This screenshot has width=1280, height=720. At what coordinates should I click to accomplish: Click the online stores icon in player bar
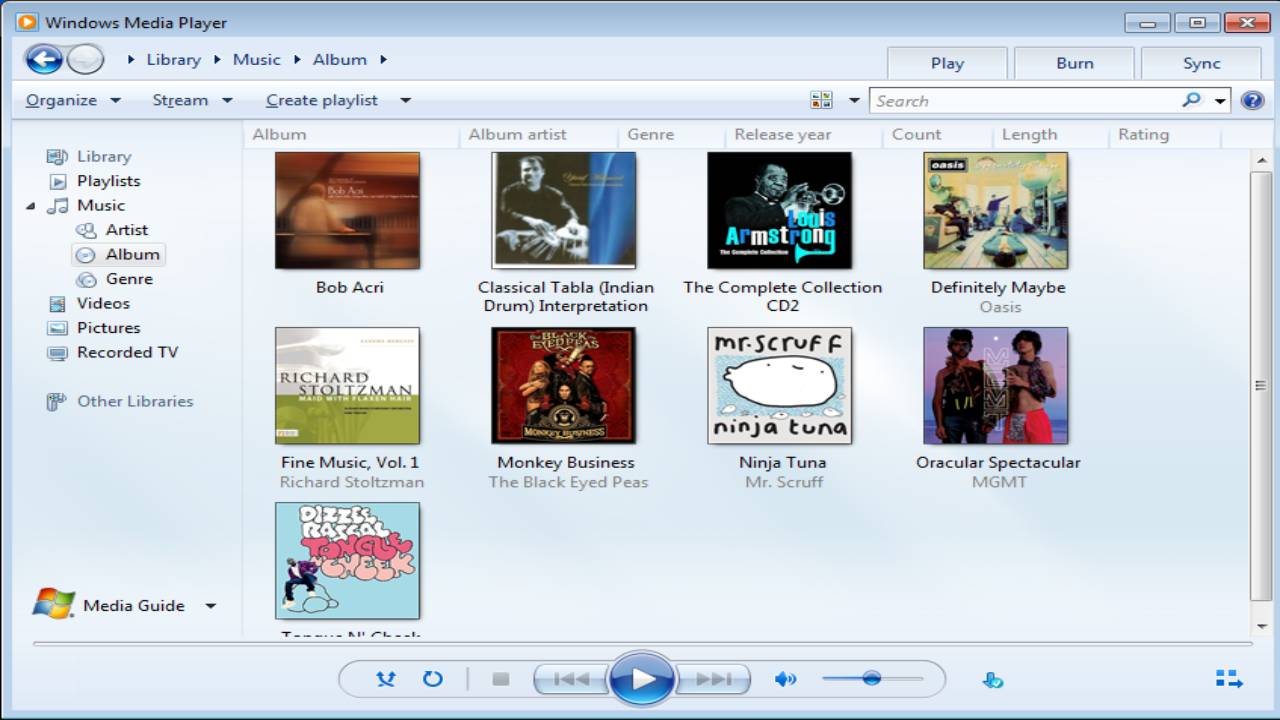click(x=992, y=680)
